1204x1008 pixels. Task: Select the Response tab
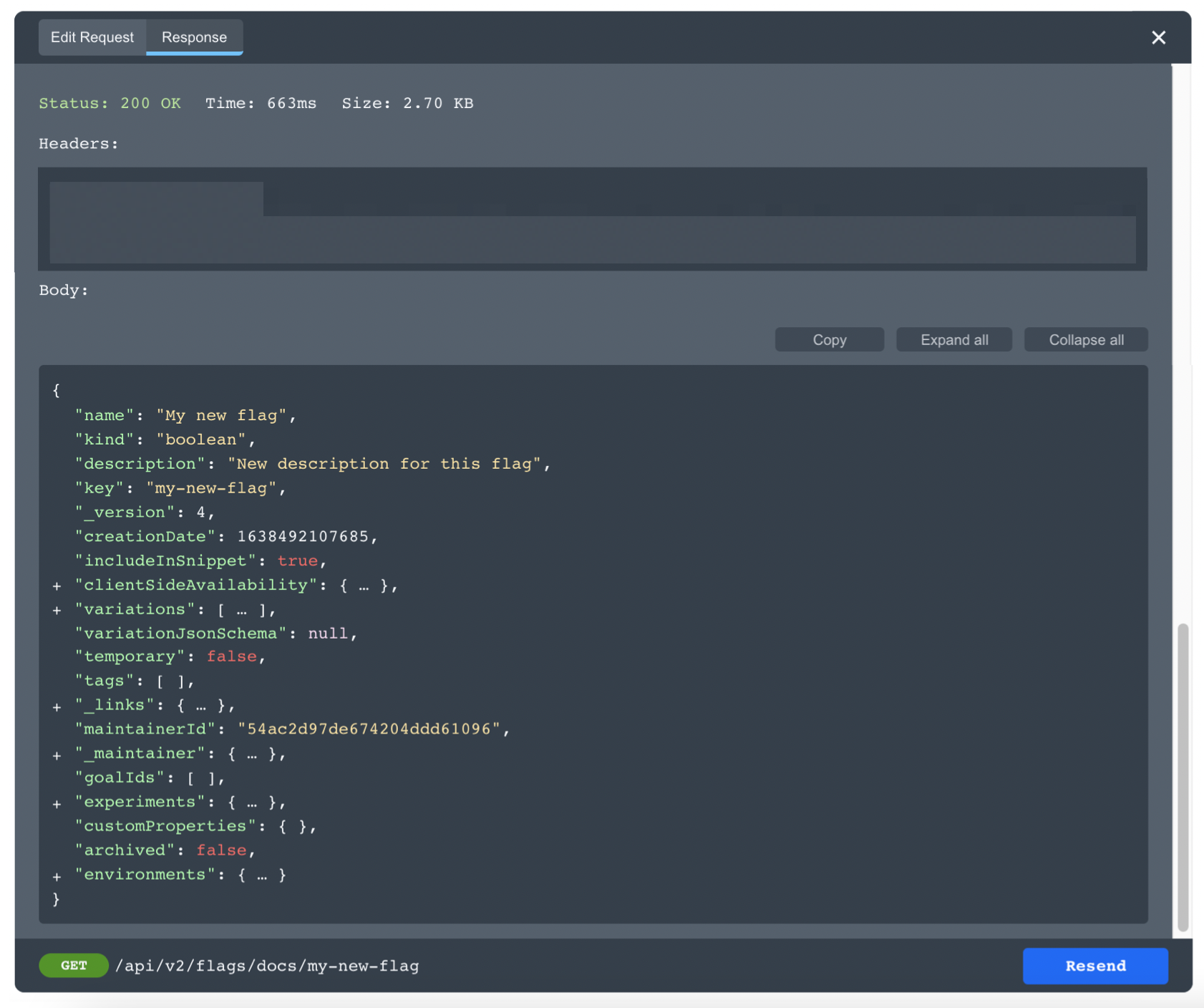coord(194,37)
